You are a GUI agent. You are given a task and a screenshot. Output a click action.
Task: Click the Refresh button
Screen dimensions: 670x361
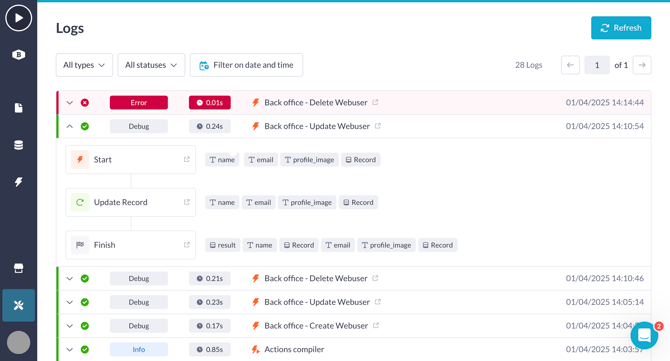pos(621,28)
